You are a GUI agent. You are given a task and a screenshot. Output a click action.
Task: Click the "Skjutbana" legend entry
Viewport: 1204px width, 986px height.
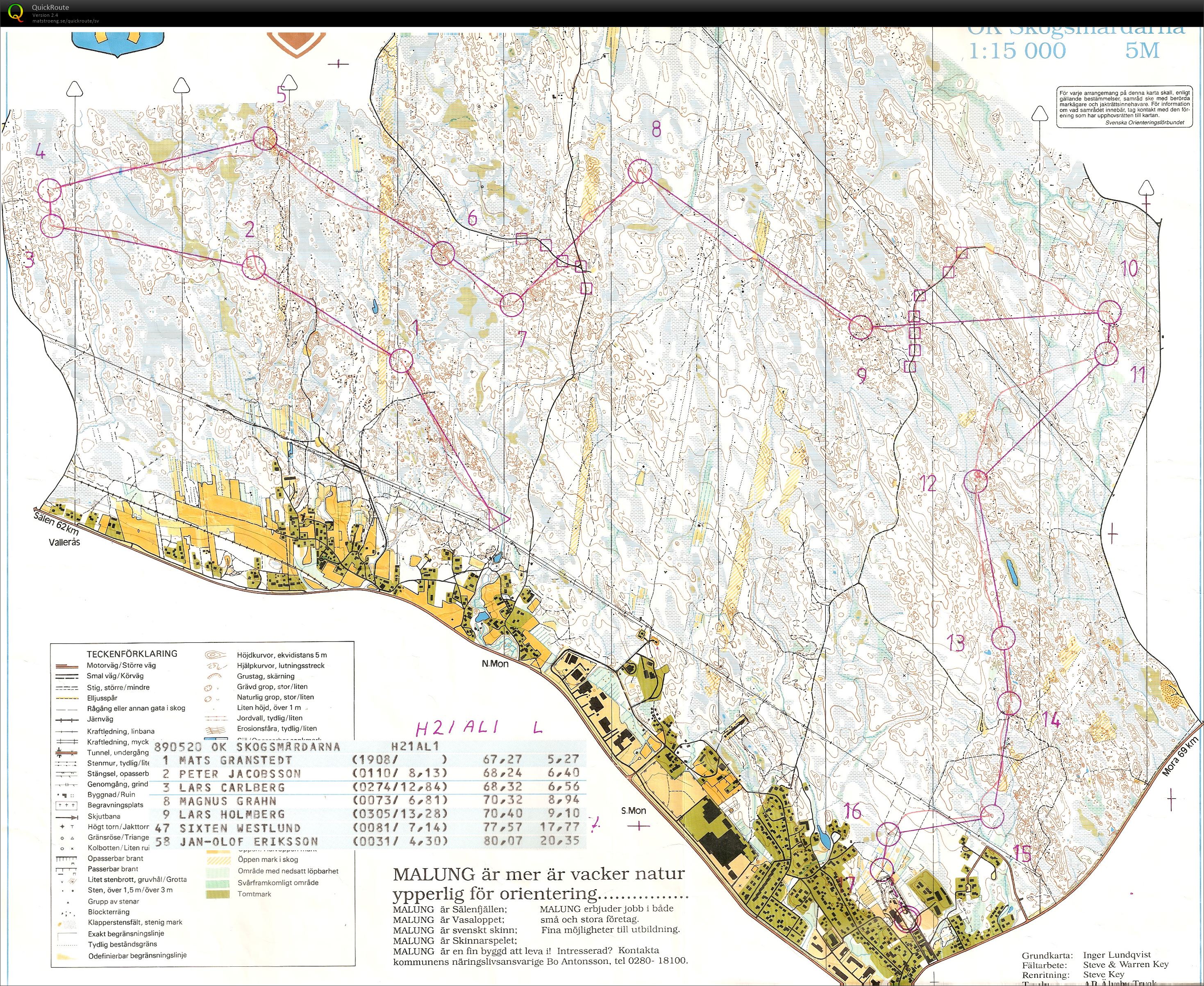click(x=104, y=816)
